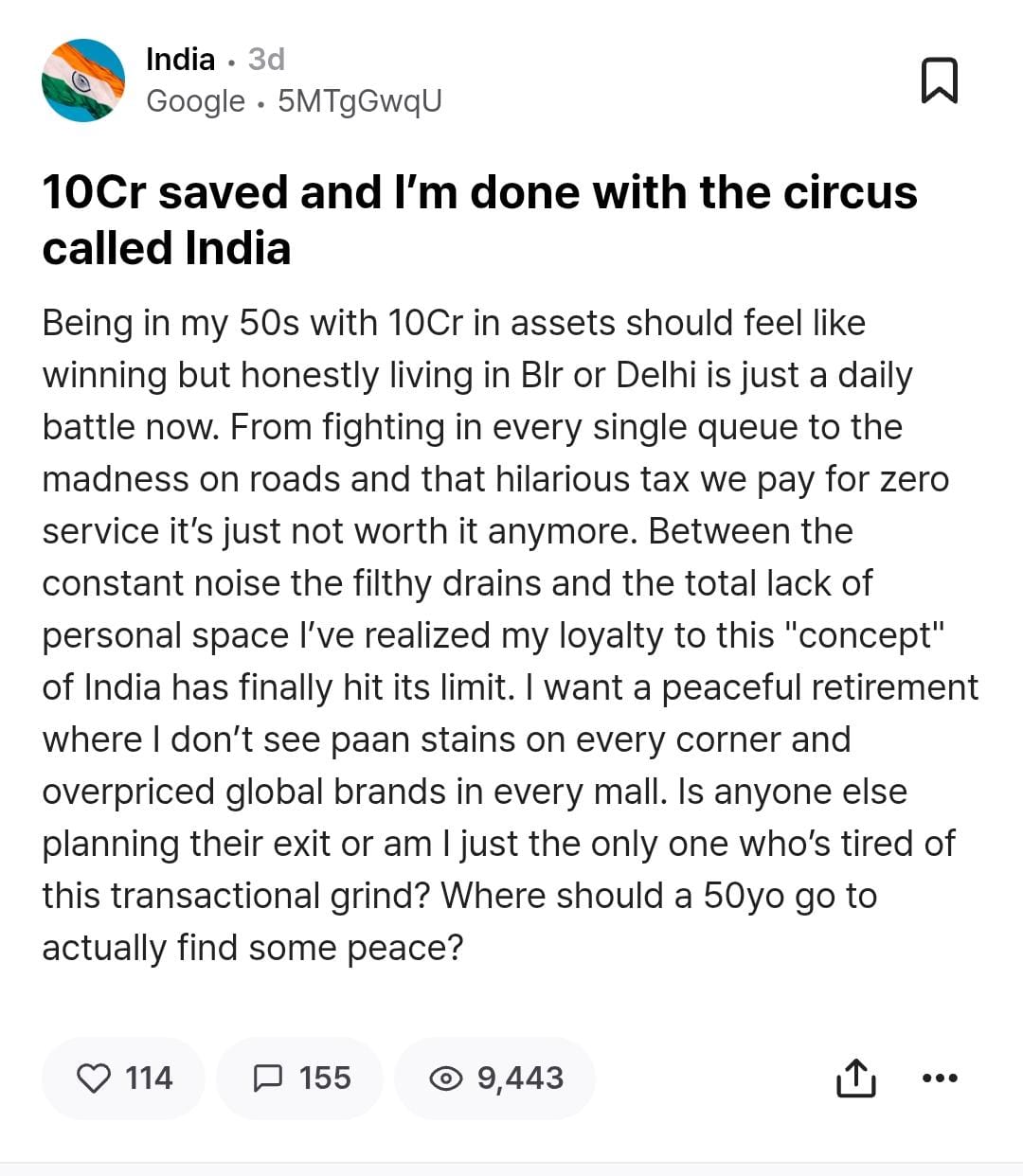
Task: Click the 3d timestamp
Action: 265,59
